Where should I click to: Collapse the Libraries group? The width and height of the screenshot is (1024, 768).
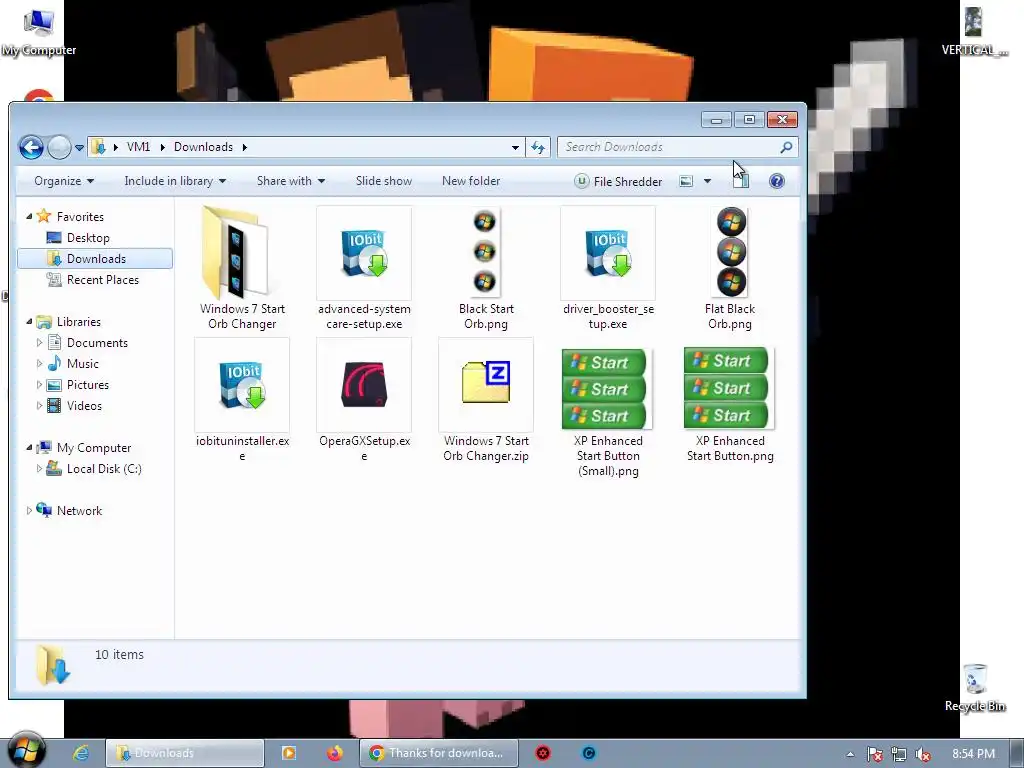tap(29, 321)
